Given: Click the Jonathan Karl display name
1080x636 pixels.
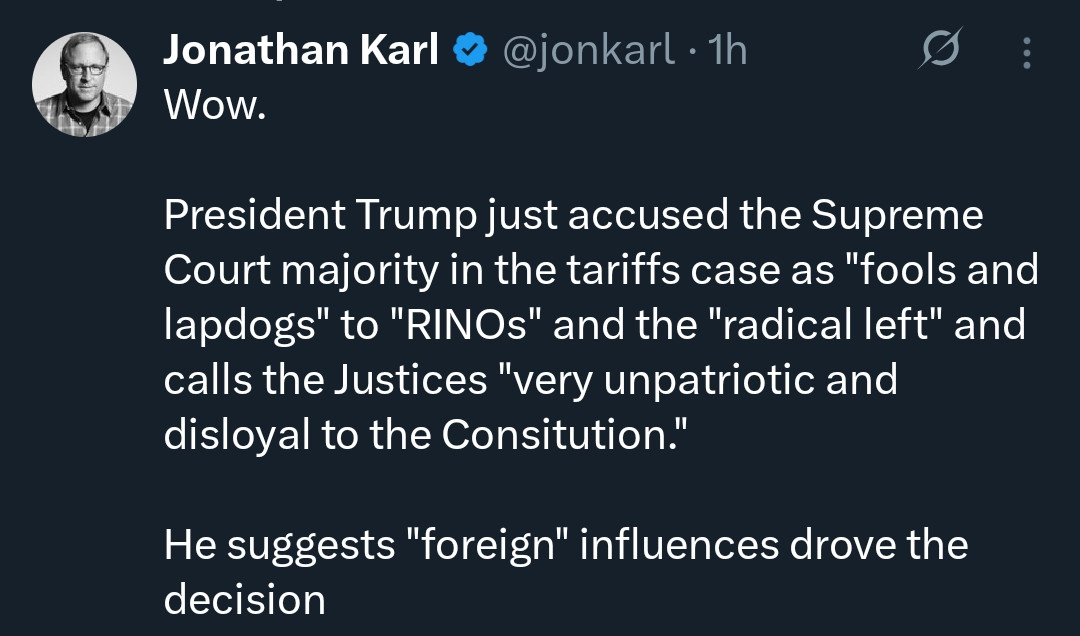Looking at the screenshot, I should [300, 50].
